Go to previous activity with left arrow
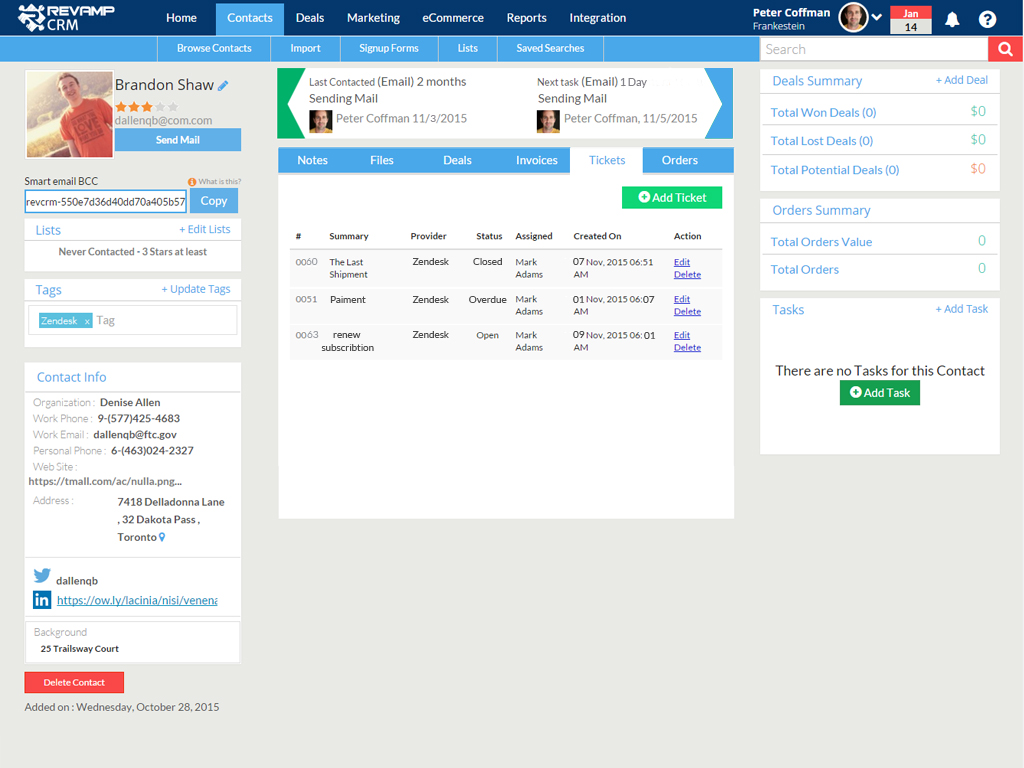The width and height of the screenshot is (1024, 768). click(293, 103)
